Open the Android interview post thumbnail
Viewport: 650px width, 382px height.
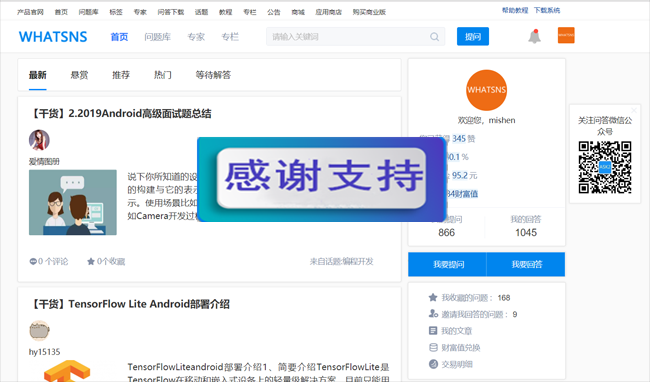click(73, 202)
